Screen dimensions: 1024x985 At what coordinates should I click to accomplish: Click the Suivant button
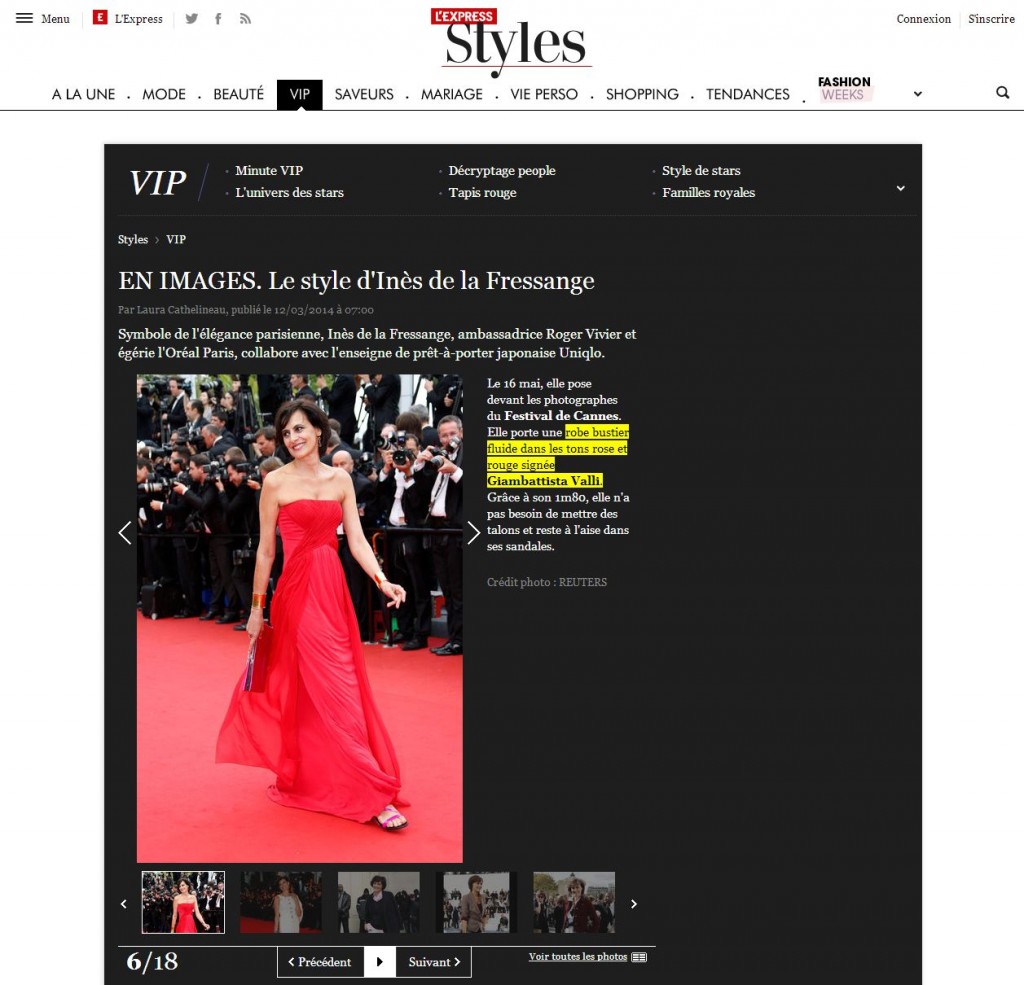point(432,962)
